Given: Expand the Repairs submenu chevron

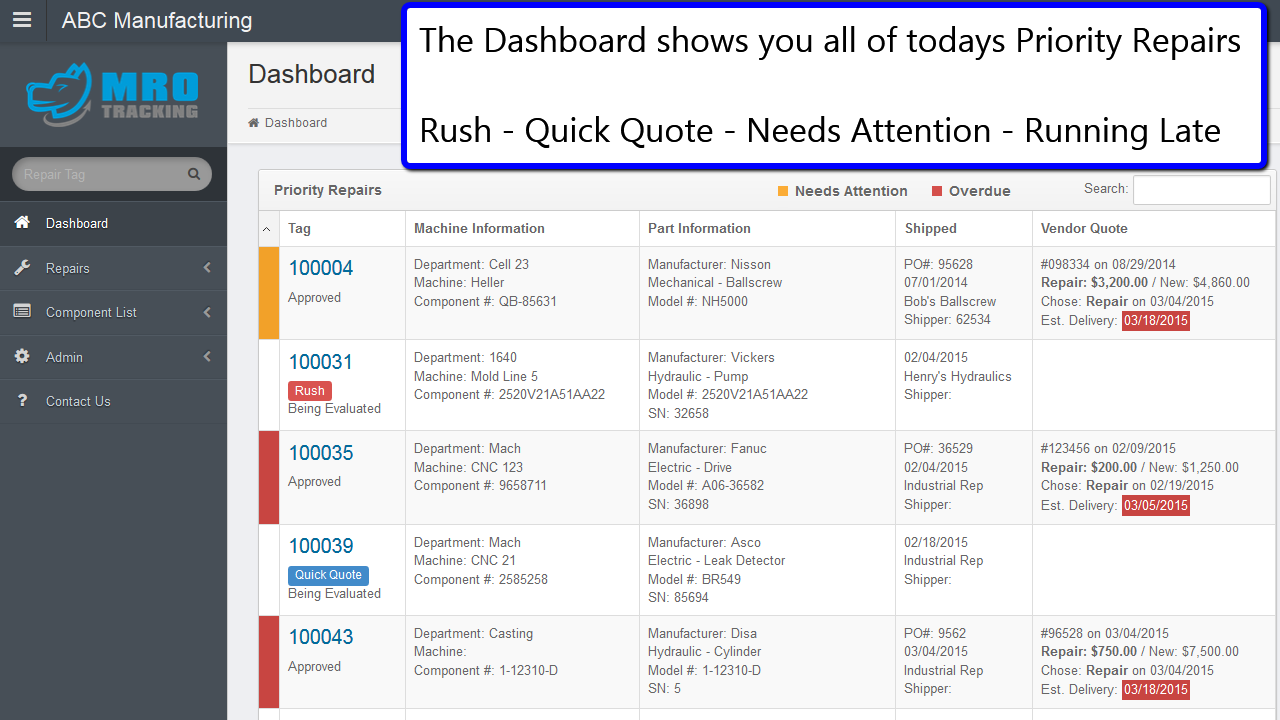Looking at the screenshot, I should pyautogui.click(x=207, y=268).
